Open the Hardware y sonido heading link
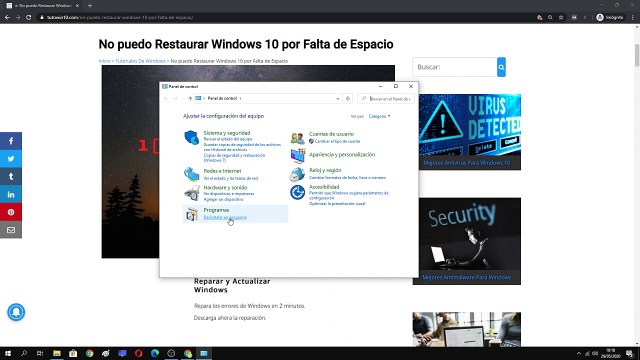The image size is (640, 360). click(x=225, y=187)
